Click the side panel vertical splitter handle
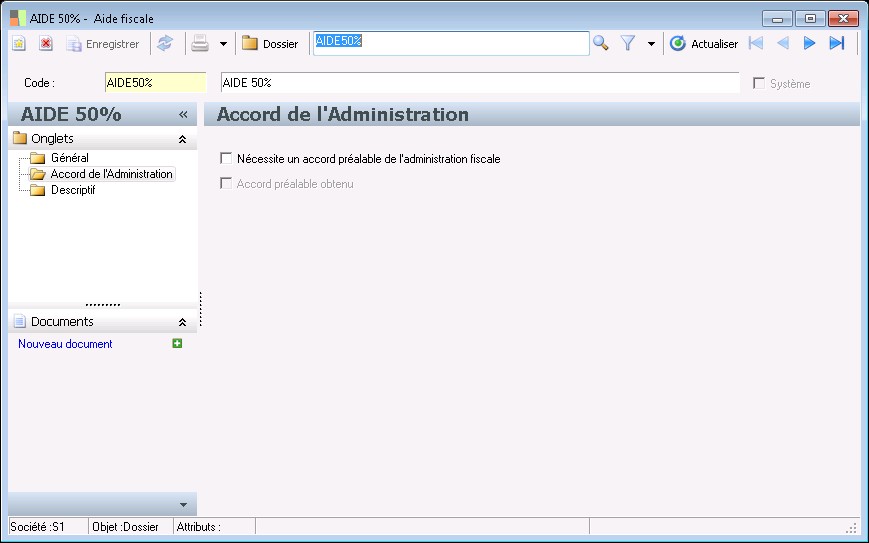The image size is (869, 543). pyautogui.click(x=201, y=309)
